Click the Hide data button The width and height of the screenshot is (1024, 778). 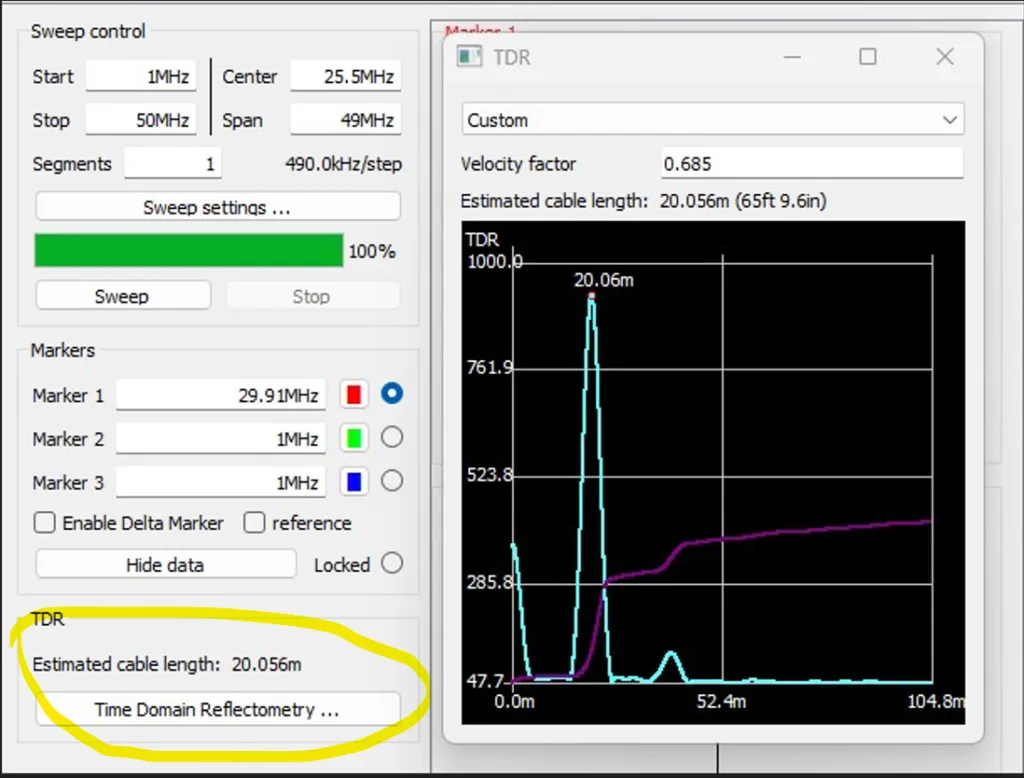point(166,564)
